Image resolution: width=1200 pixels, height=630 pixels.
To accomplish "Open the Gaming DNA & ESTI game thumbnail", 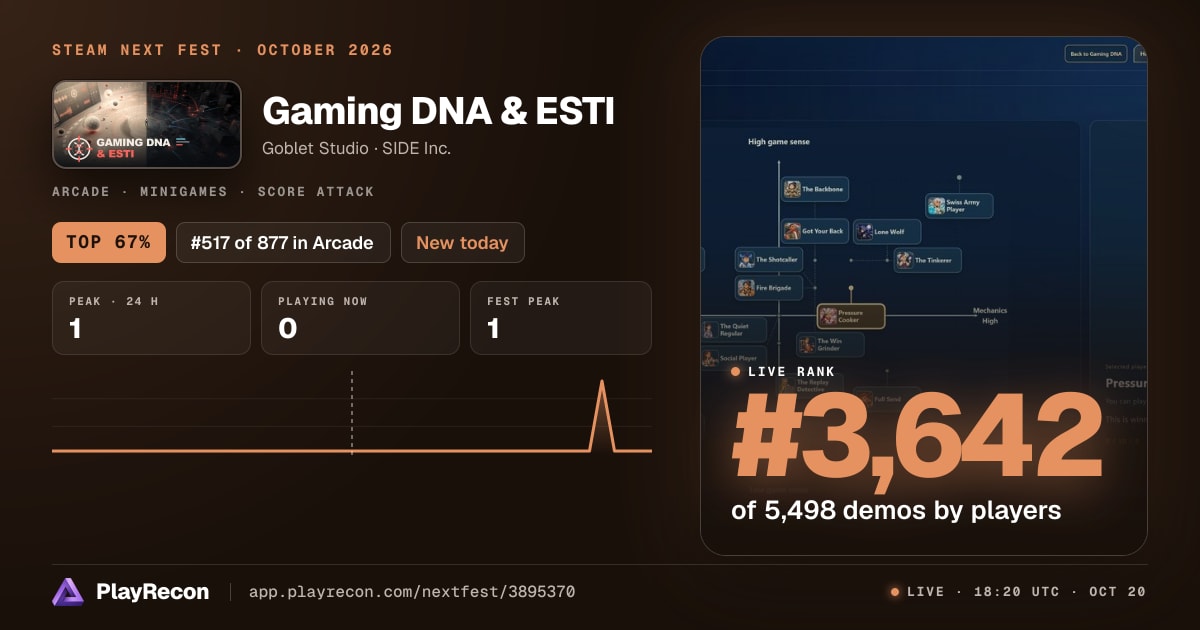I will pos(147,124).
